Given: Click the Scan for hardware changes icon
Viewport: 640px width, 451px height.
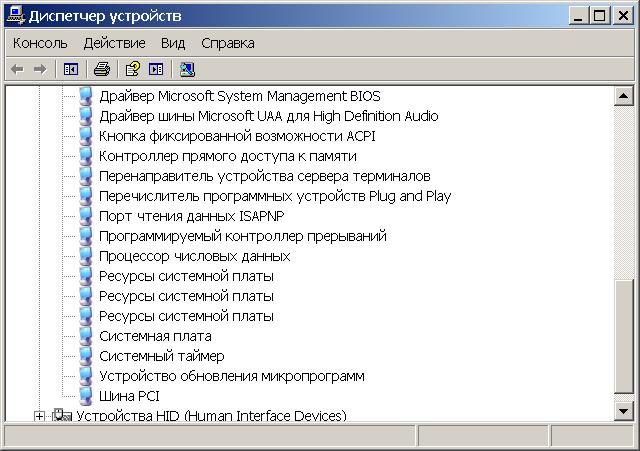Looking at the screenshot, I should click(187, 69).
